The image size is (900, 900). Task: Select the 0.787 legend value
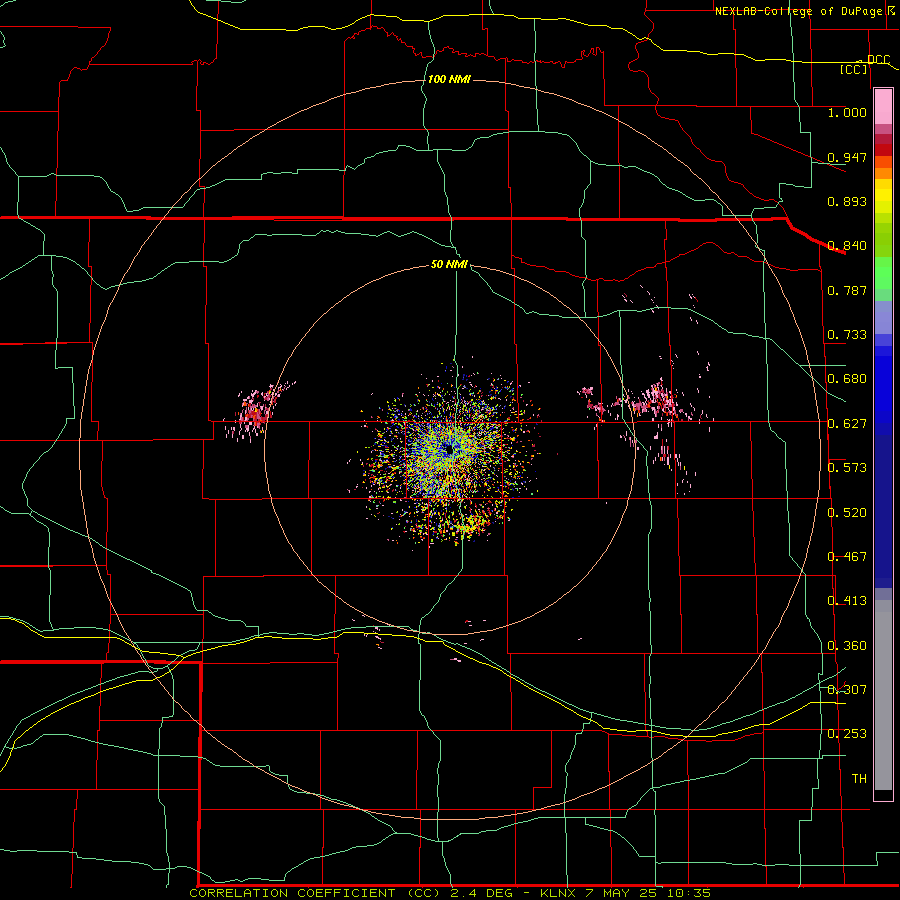coord(847,290)
